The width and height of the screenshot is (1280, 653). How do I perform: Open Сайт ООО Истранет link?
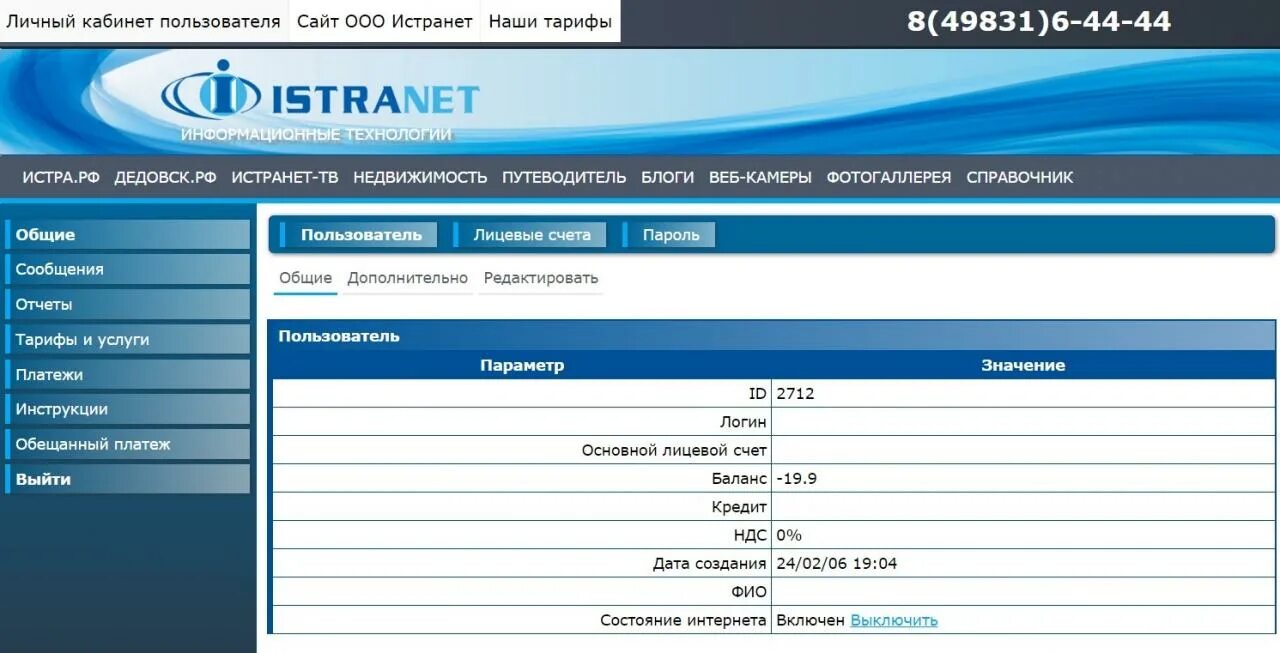tap(385, 21)
